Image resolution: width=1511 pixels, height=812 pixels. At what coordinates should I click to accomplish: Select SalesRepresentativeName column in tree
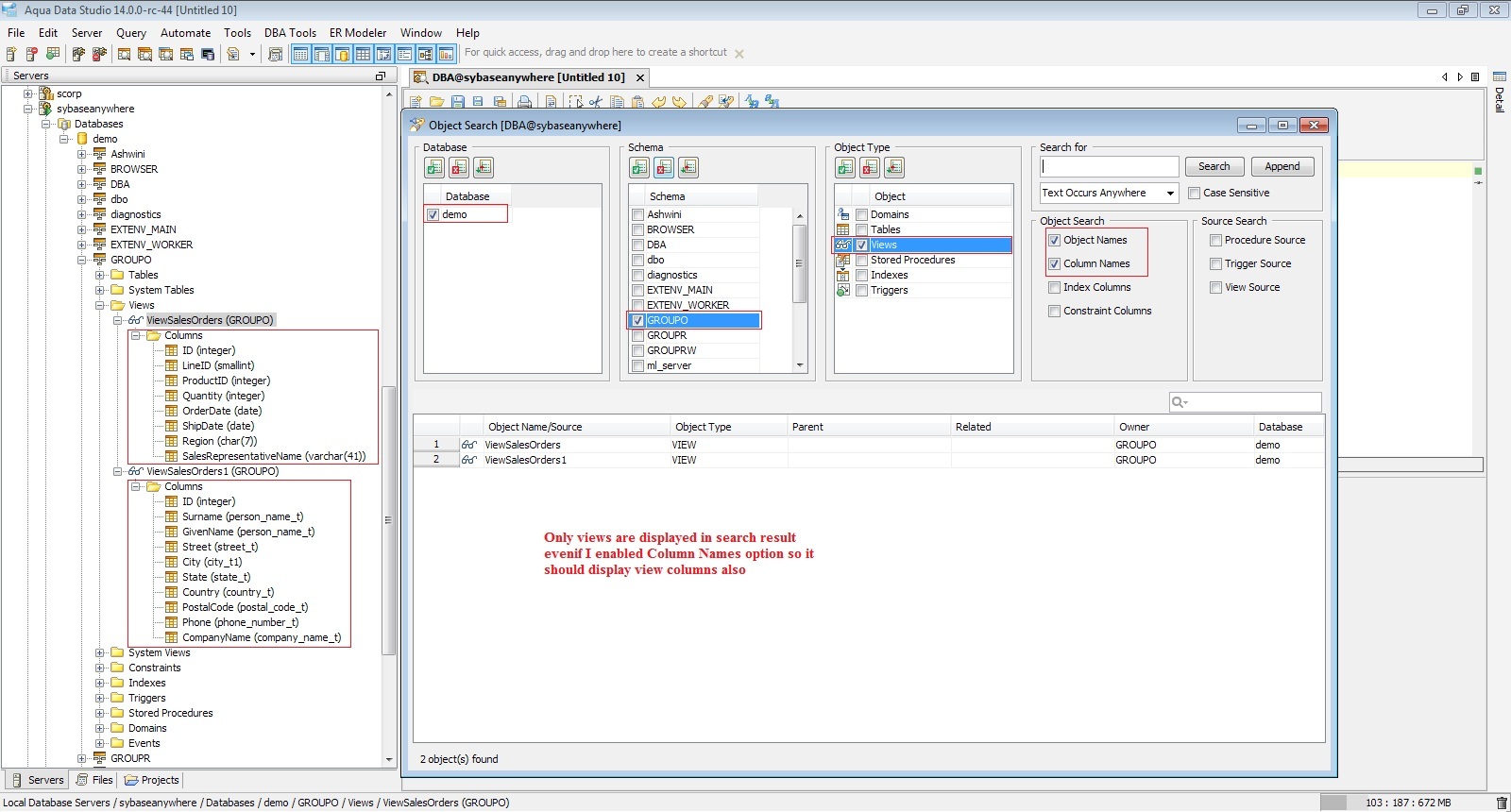tap(273, 456)
